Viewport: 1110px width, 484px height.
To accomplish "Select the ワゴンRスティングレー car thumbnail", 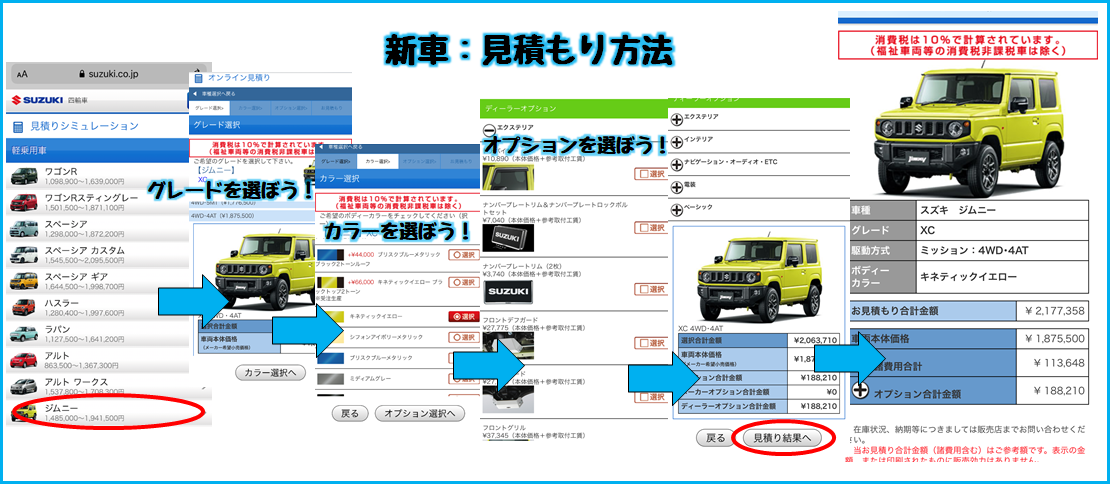I will (x=24, y=204).
